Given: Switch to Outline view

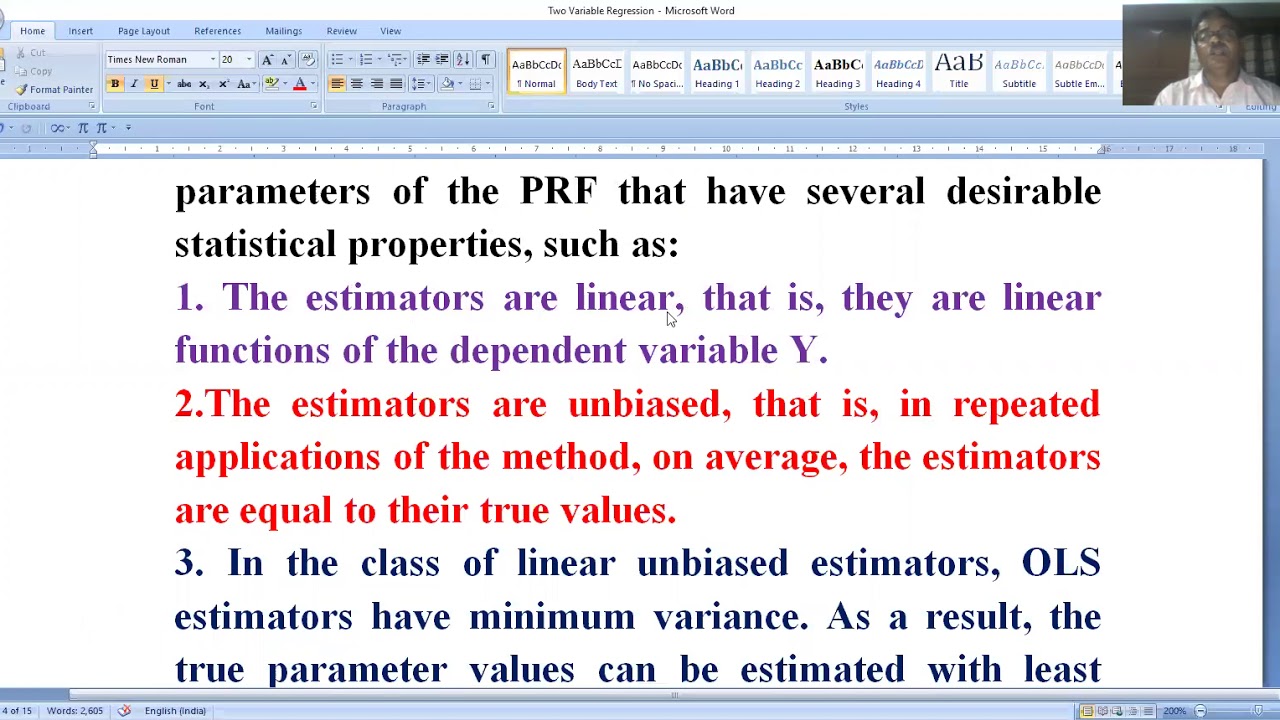Looking at the screenshot, I should click(1132, 711).
